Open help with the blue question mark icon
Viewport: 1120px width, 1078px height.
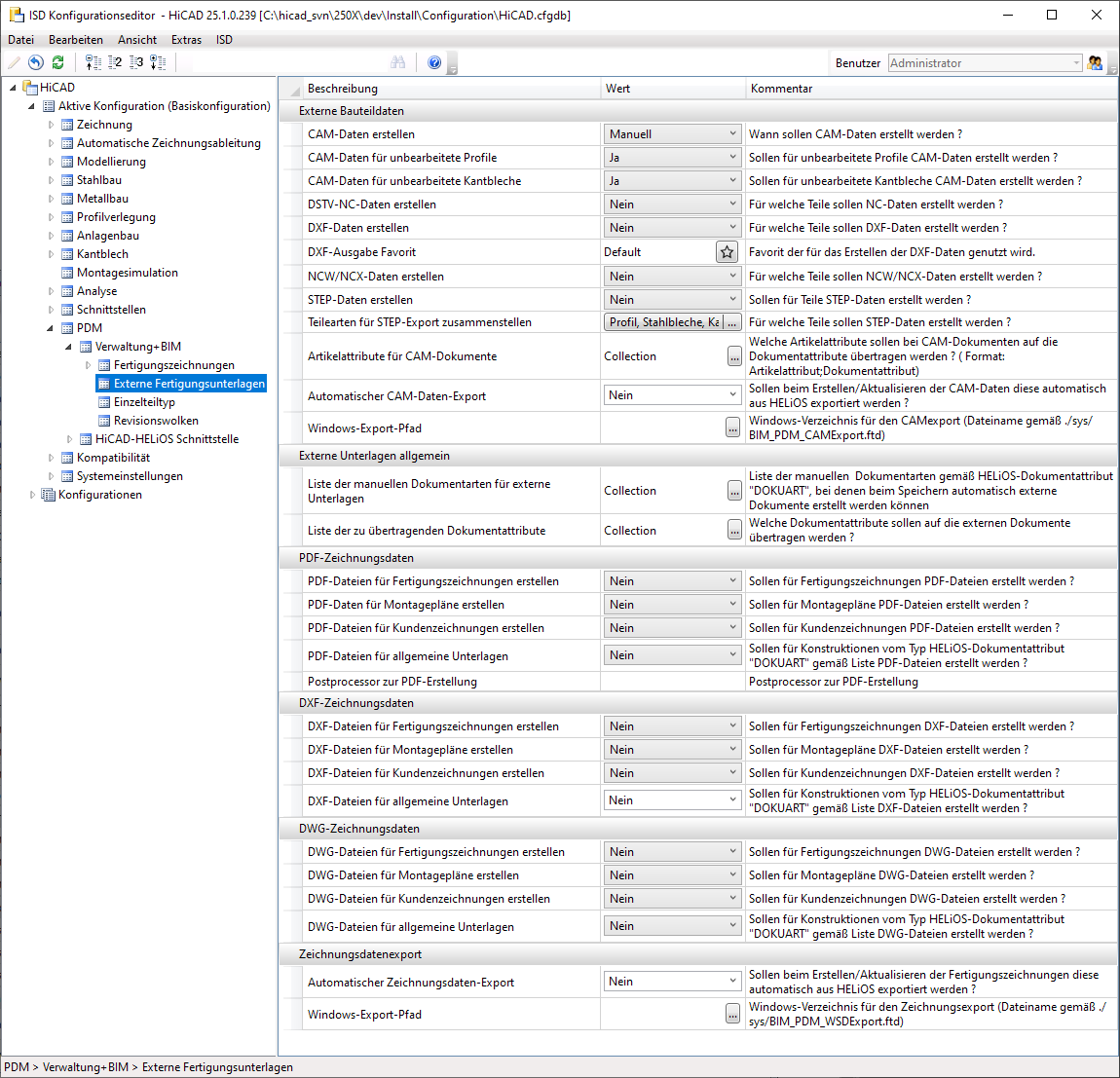(x=434, y=63)
